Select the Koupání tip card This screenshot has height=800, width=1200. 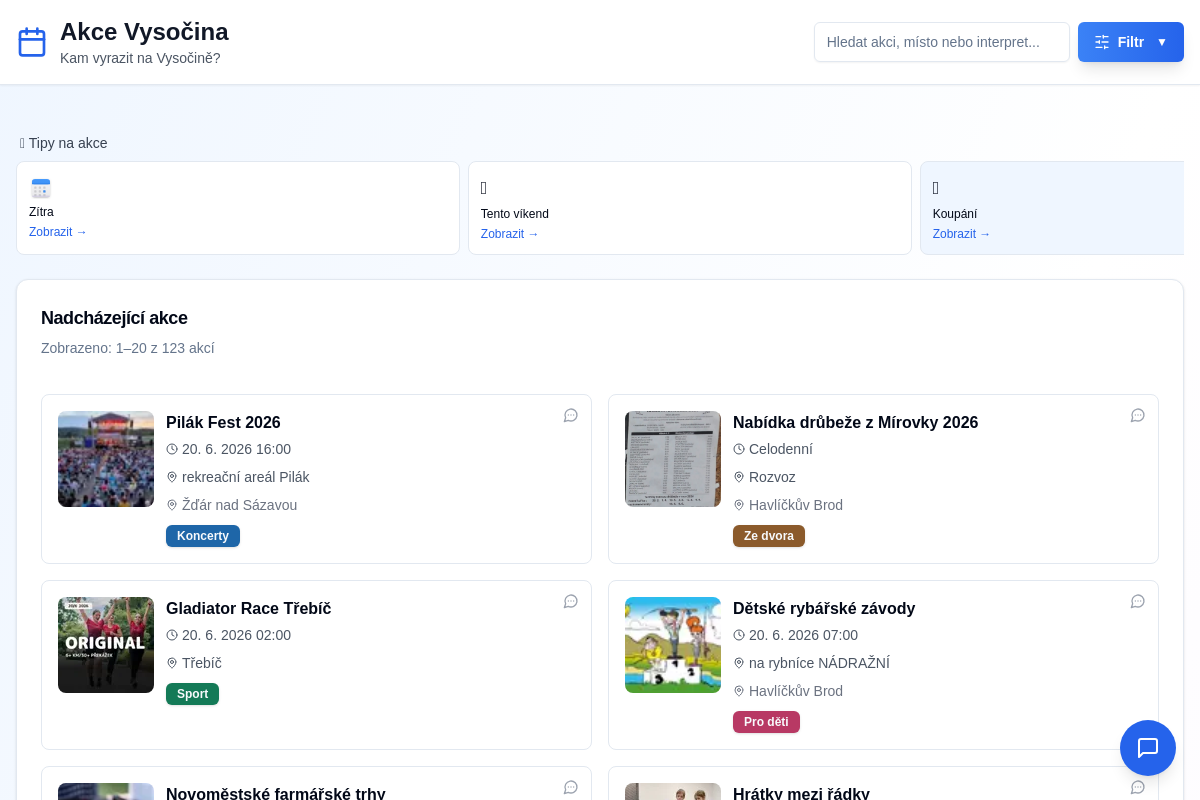1052,208
